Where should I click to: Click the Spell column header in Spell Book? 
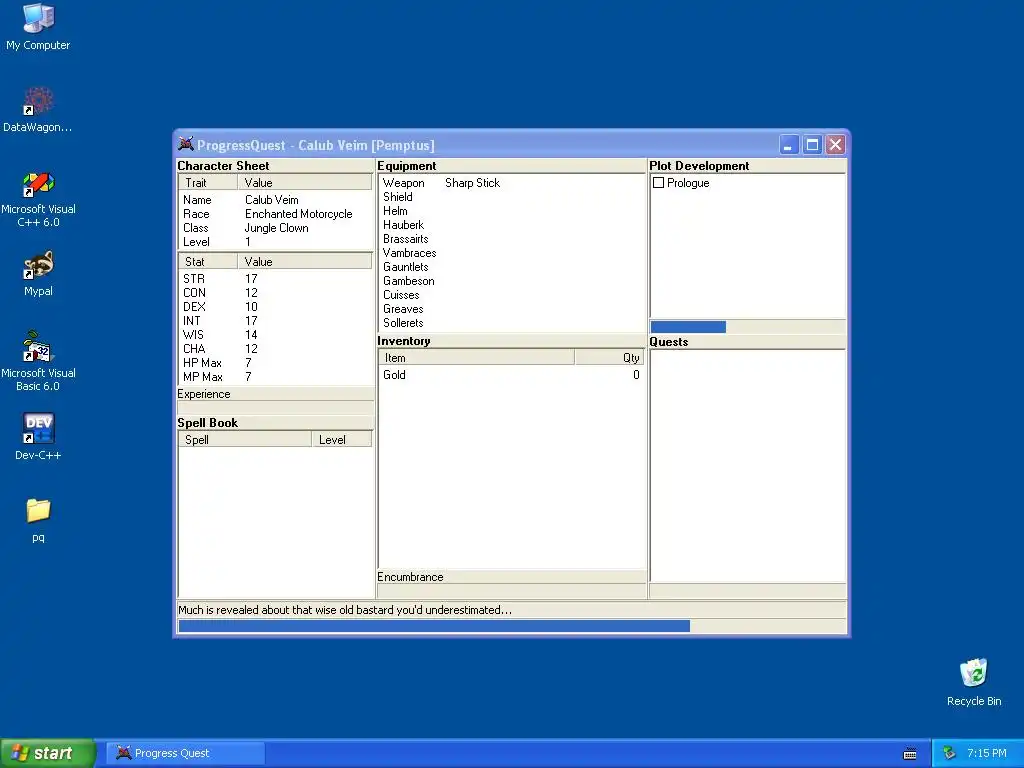pyautogui.click(x=245, y=440)
